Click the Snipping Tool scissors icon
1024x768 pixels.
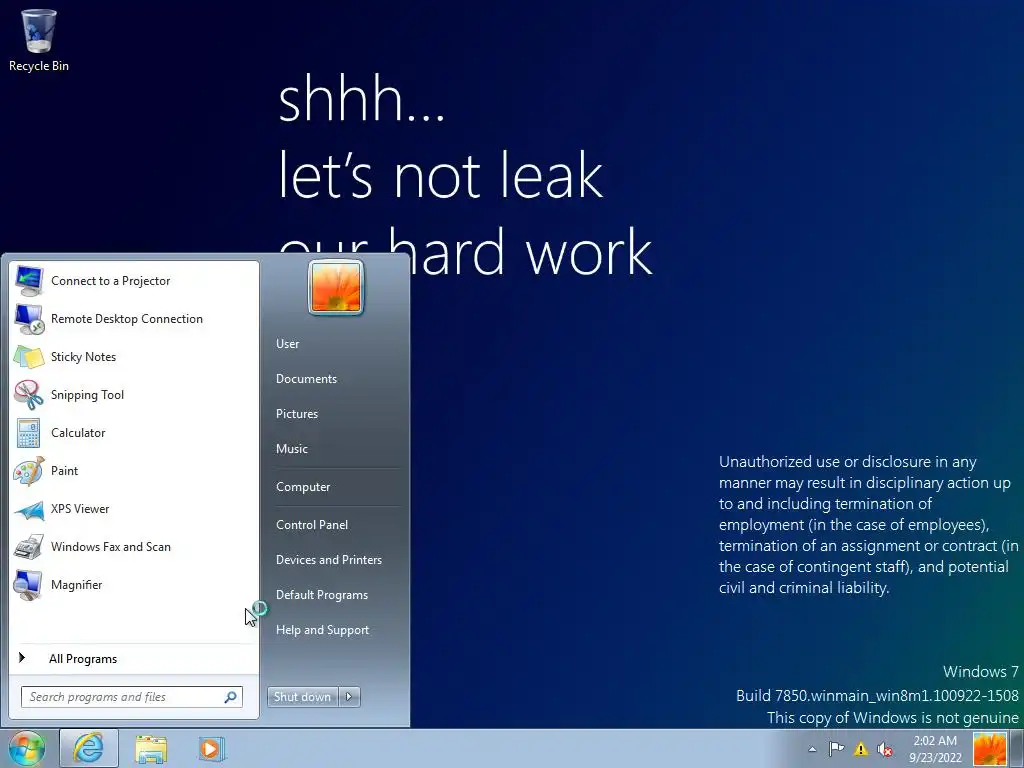pos(29,394)
